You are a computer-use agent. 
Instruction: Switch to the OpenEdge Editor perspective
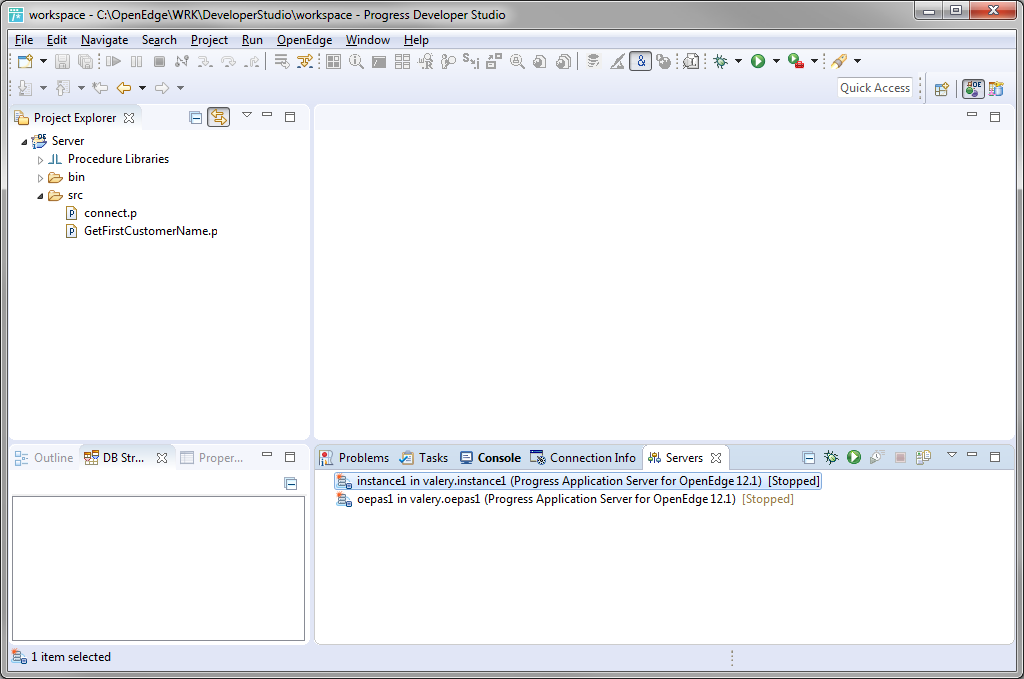pos(973,89)
